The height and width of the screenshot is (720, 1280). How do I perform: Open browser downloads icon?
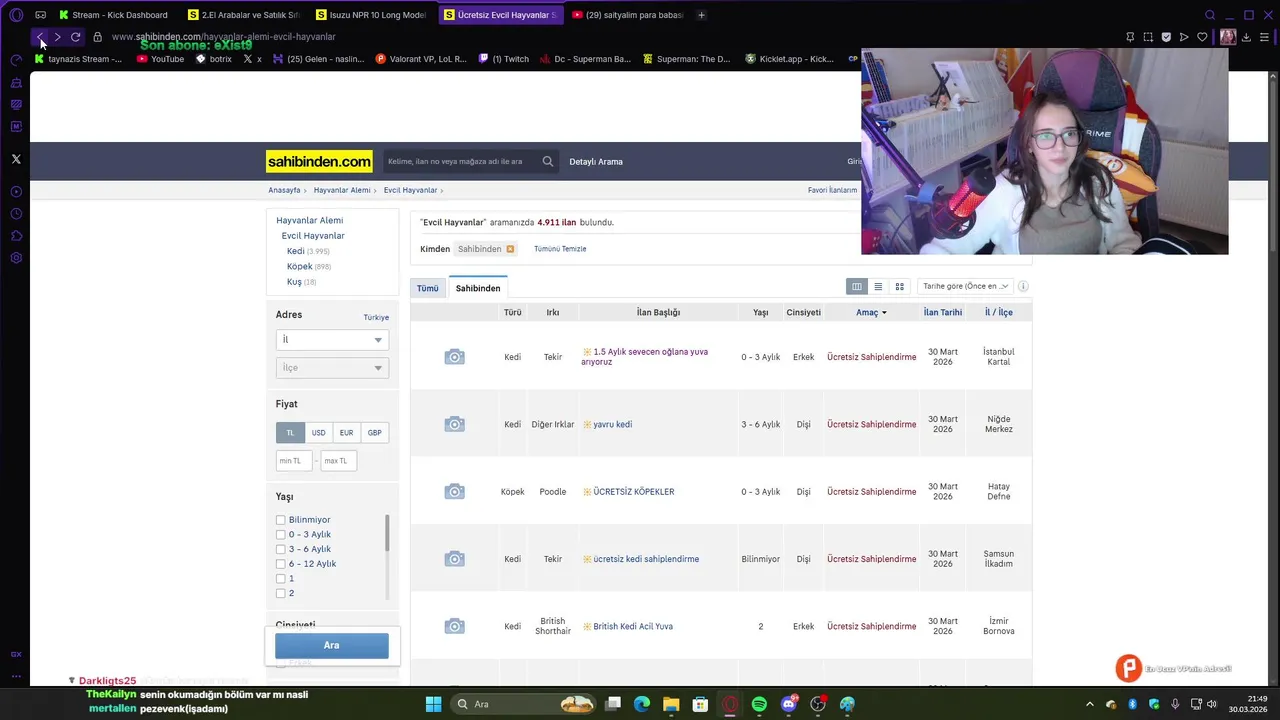tap(1246, 37)
